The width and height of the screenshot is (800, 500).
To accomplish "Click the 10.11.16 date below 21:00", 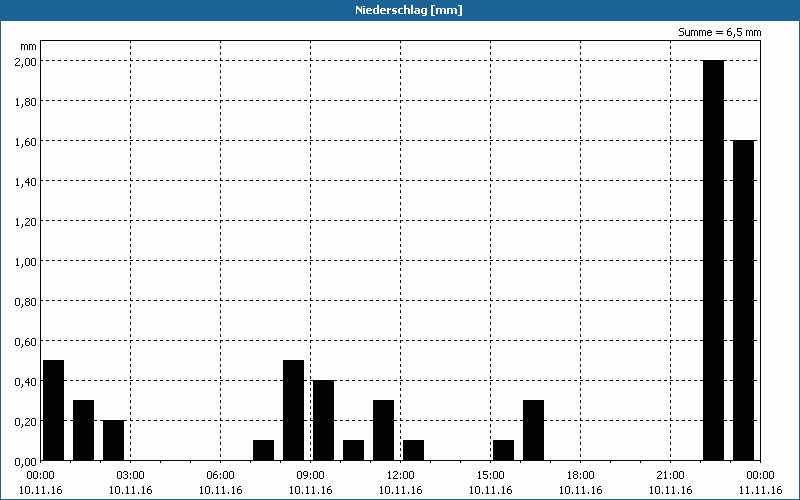I will [670, 490].
